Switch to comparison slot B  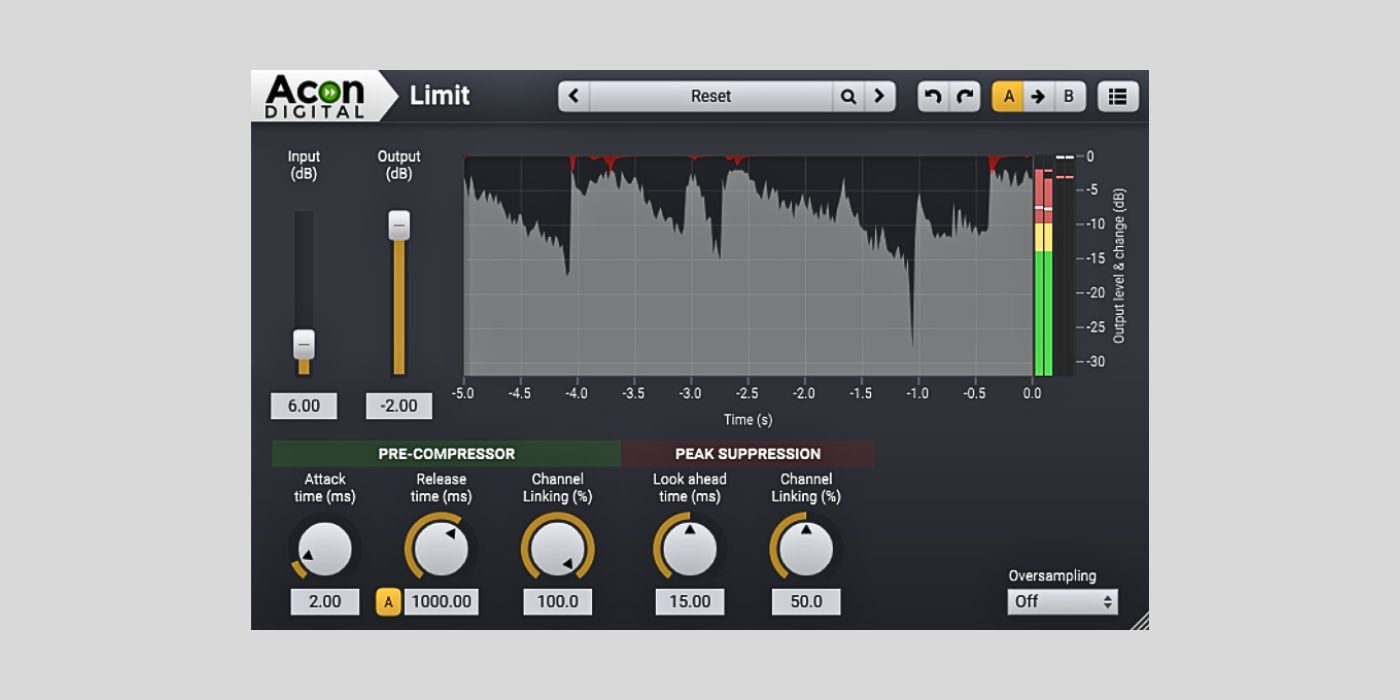pyautogui.click(x=1068, y=96)
